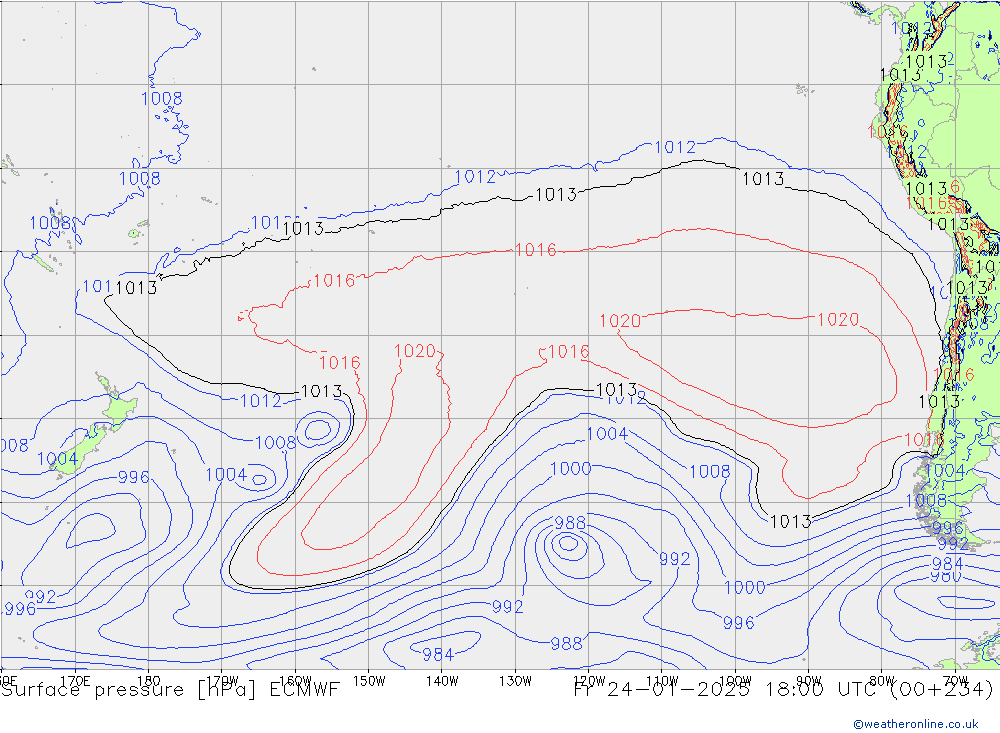Click the 988 label beside the low centre

pos(570,523)
